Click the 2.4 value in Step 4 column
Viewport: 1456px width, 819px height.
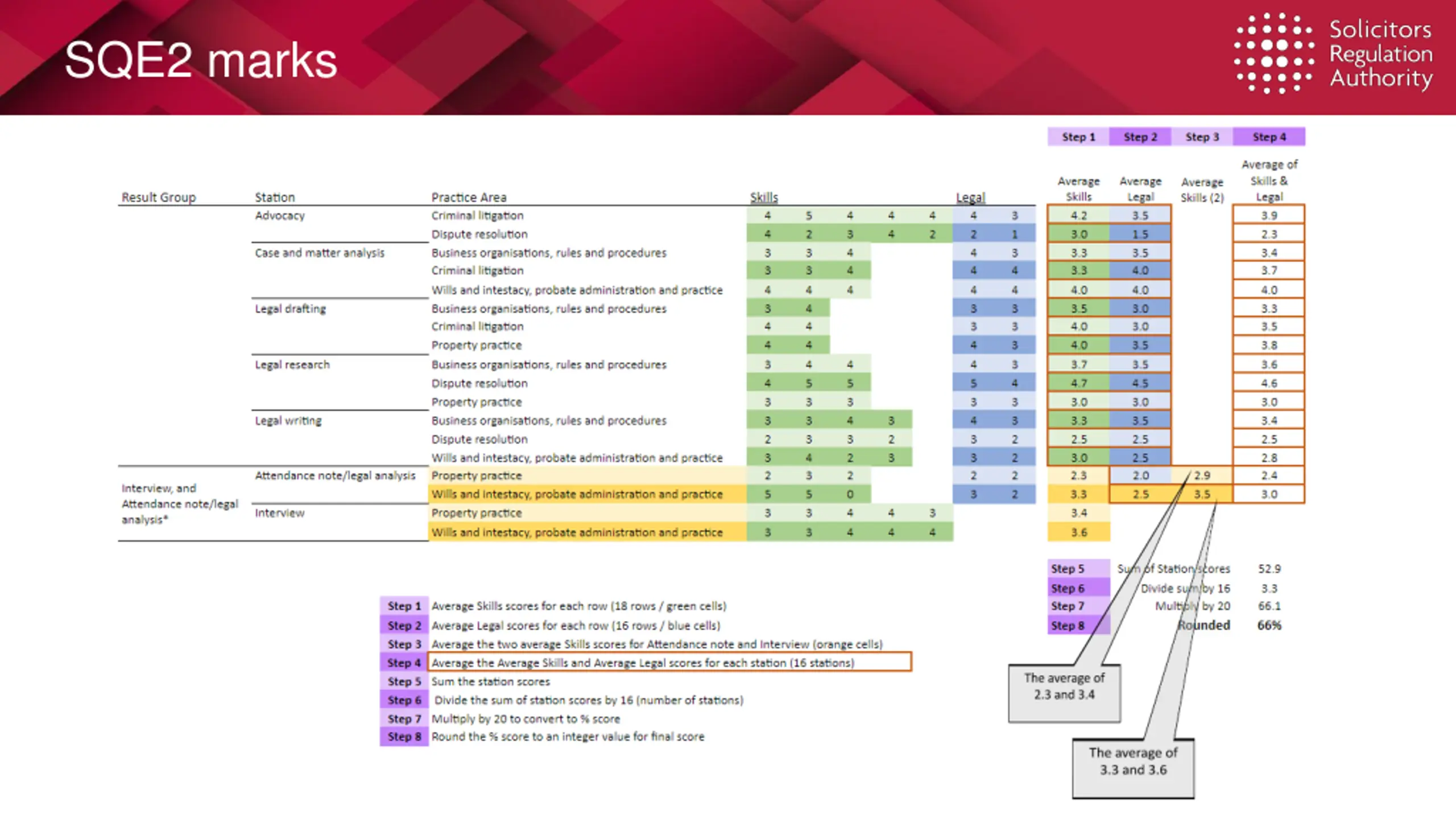[1269, 475]
